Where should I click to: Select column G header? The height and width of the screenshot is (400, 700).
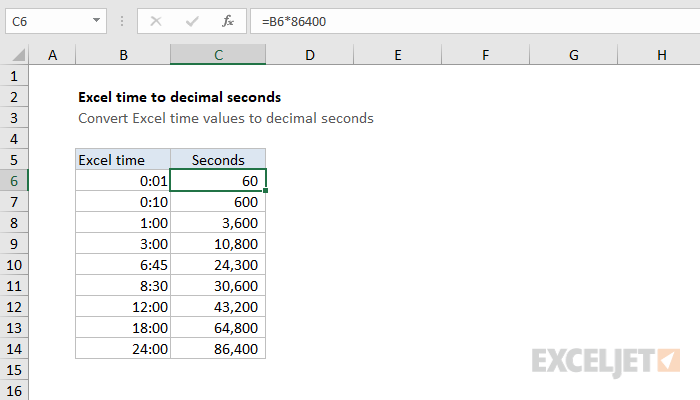click(x=574, y=55)
